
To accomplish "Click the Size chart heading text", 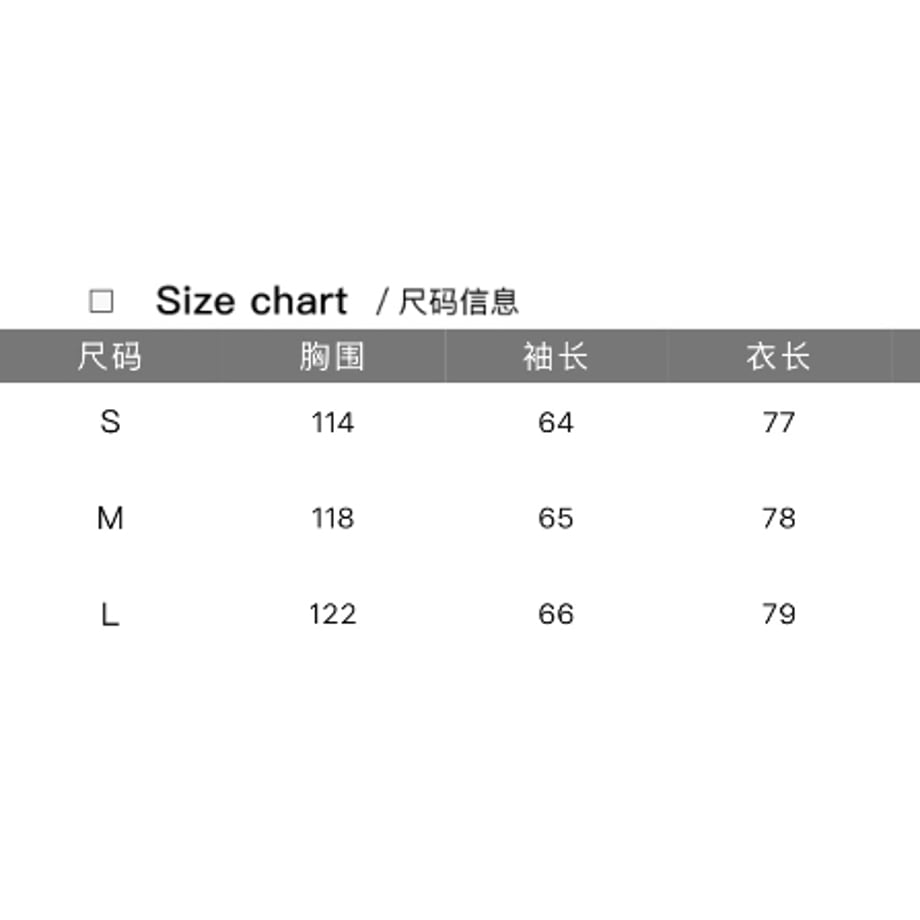I will point(252,301).
